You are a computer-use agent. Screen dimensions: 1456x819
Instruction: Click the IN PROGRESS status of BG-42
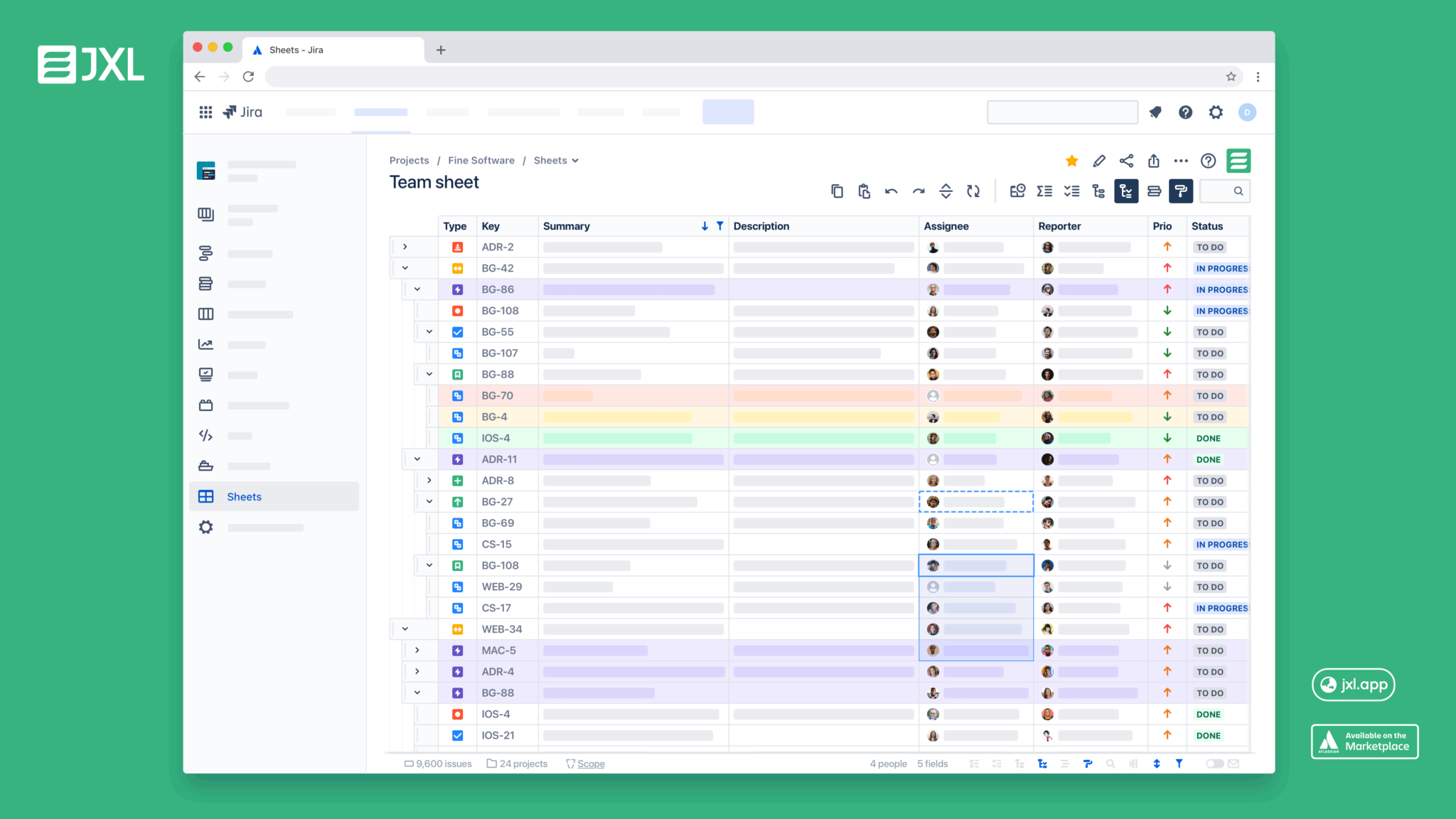point(1221,269)
